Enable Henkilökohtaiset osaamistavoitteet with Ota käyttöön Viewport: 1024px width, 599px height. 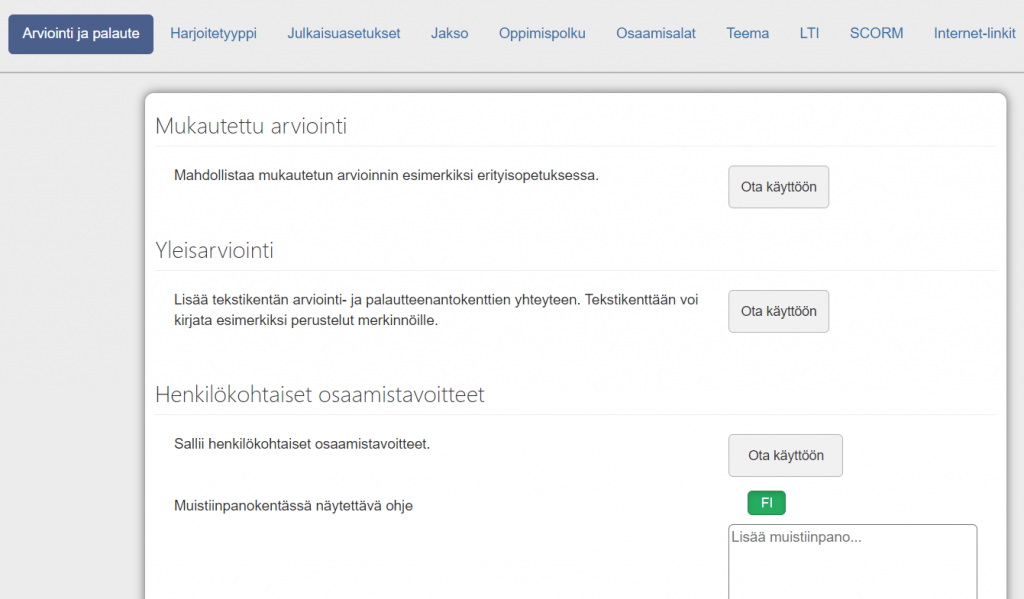tap(785, 455)
